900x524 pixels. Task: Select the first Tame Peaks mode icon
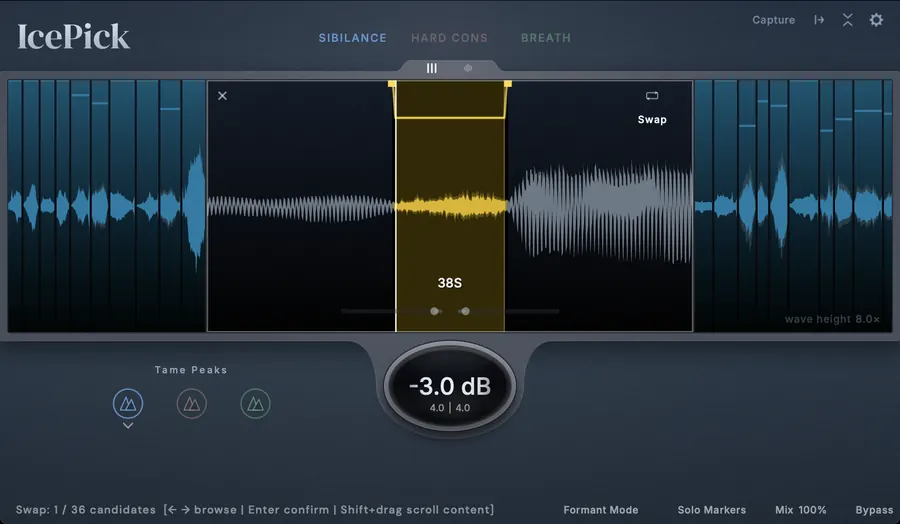pos(128,403)
